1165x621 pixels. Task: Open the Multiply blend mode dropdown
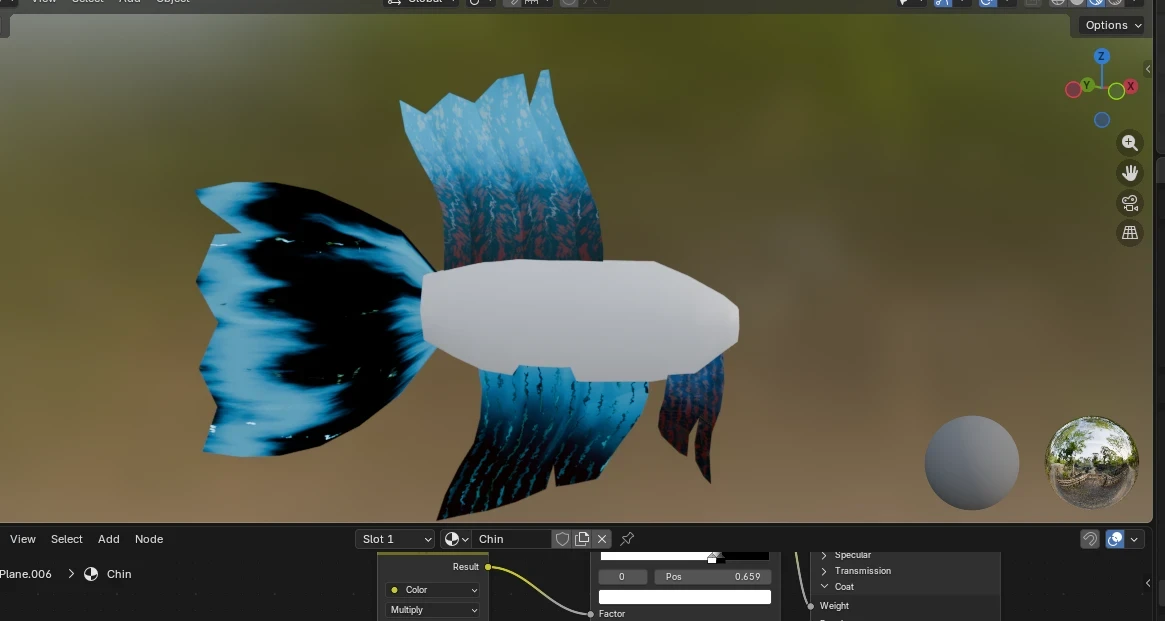click(x=432, y=610)
